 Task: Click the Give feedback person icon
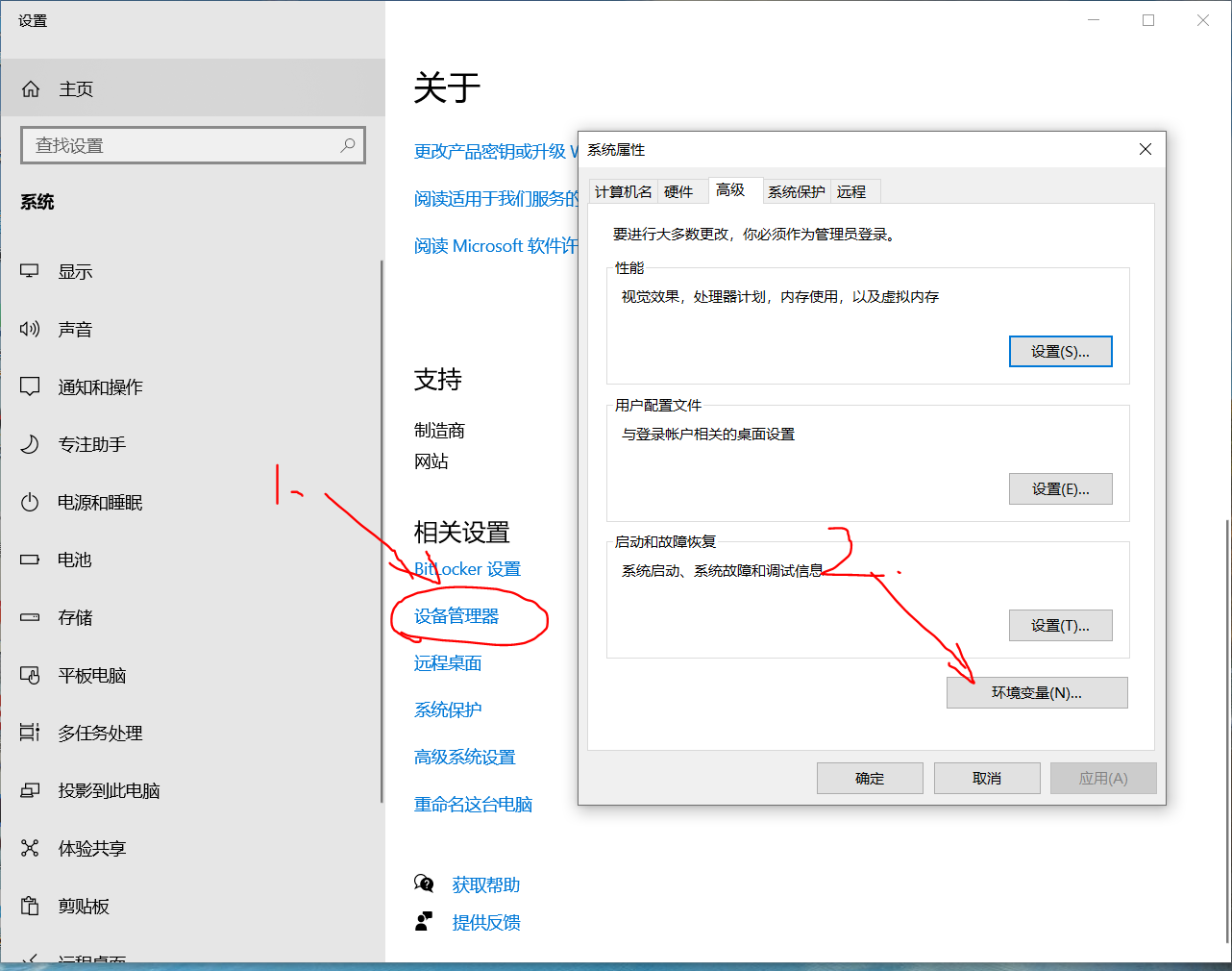[x=424, y=922]
